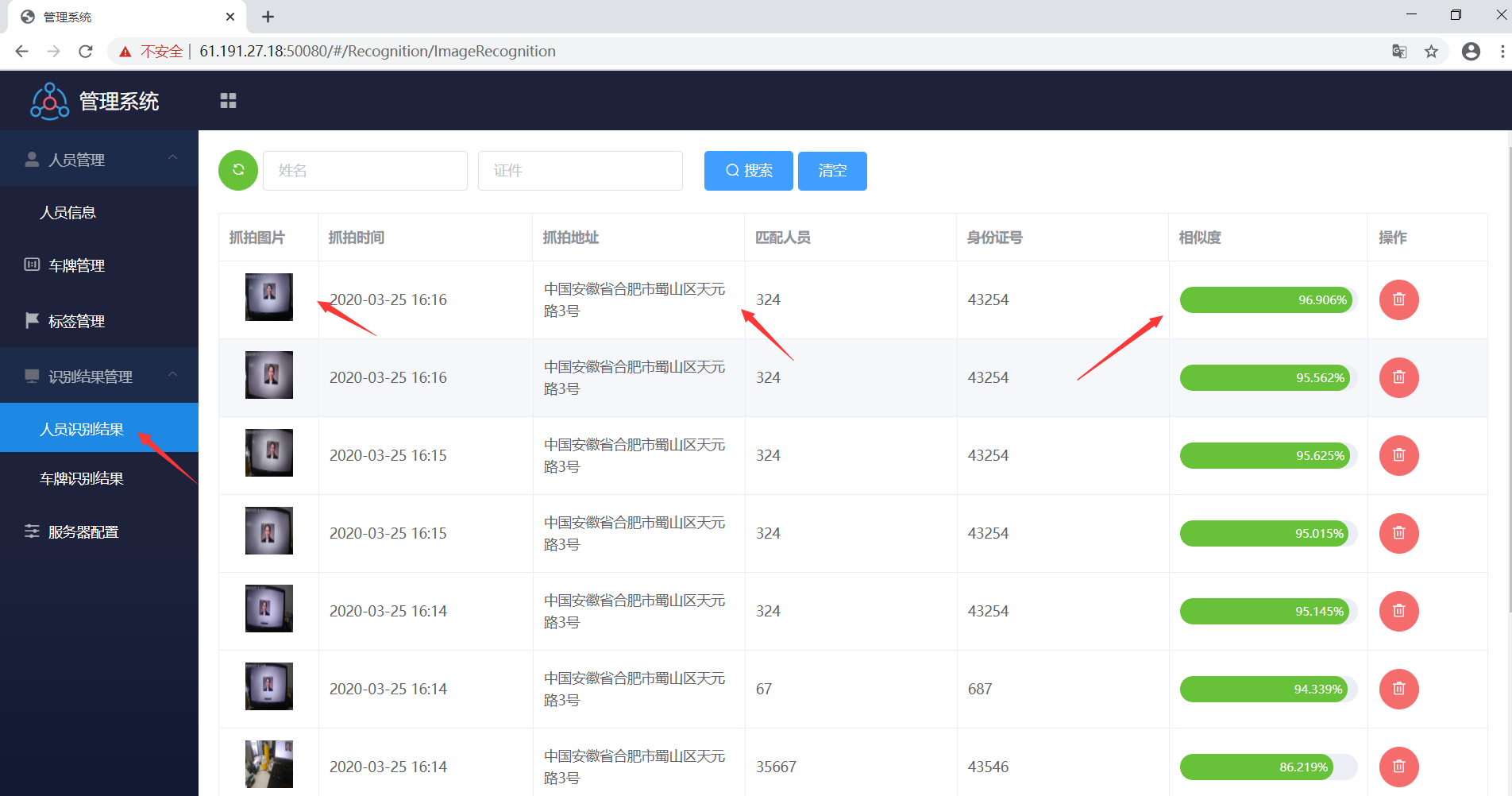Screen dimensions: 1512x796
Task: Click the browser address bar URL
Action: coord(377,52)
